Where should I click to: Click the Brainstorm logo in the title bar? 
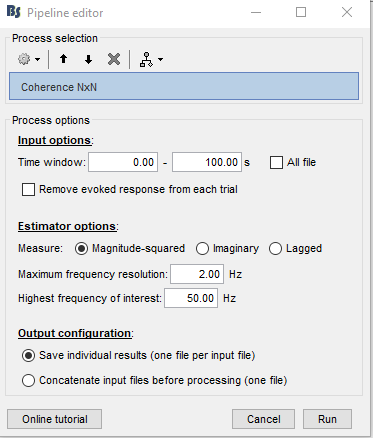click(x=14, y=12)
